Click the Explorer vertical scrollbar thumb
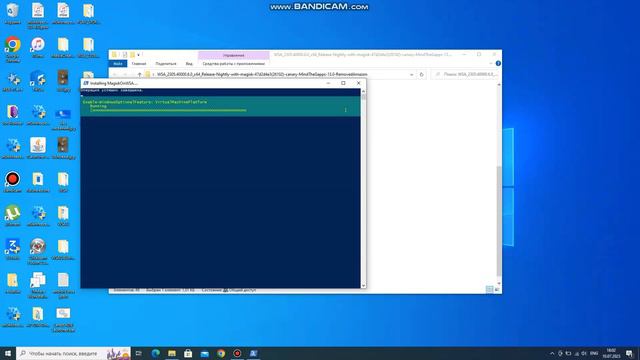640x360 pixels. 499,220
